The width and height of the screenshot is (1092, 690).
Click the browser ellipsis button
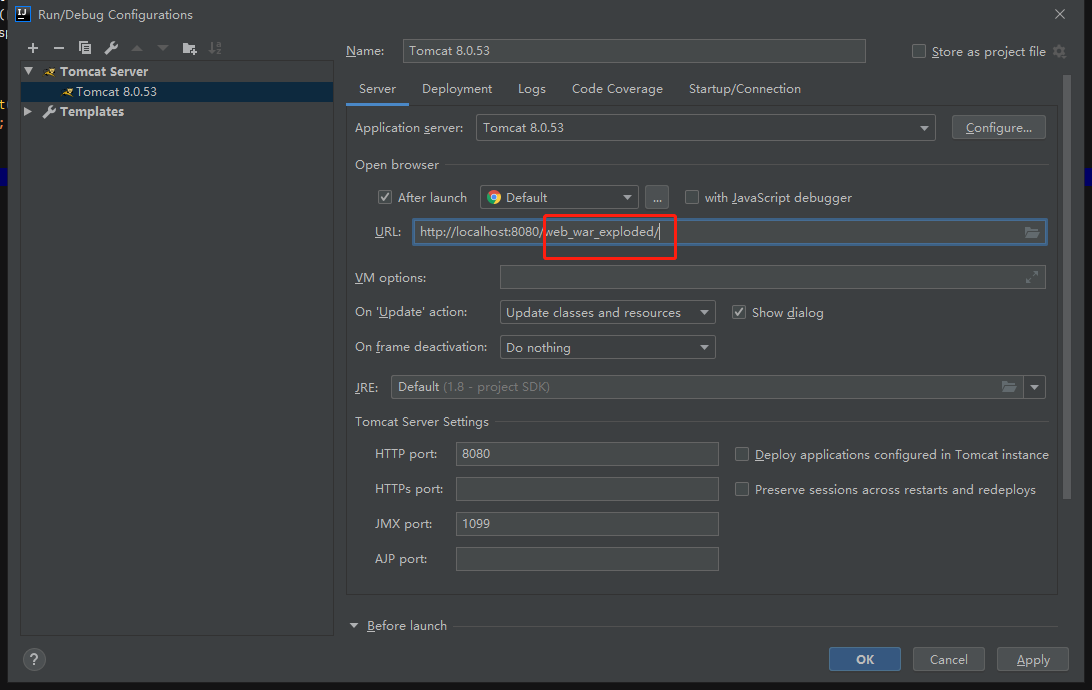(x=657, y=197)
